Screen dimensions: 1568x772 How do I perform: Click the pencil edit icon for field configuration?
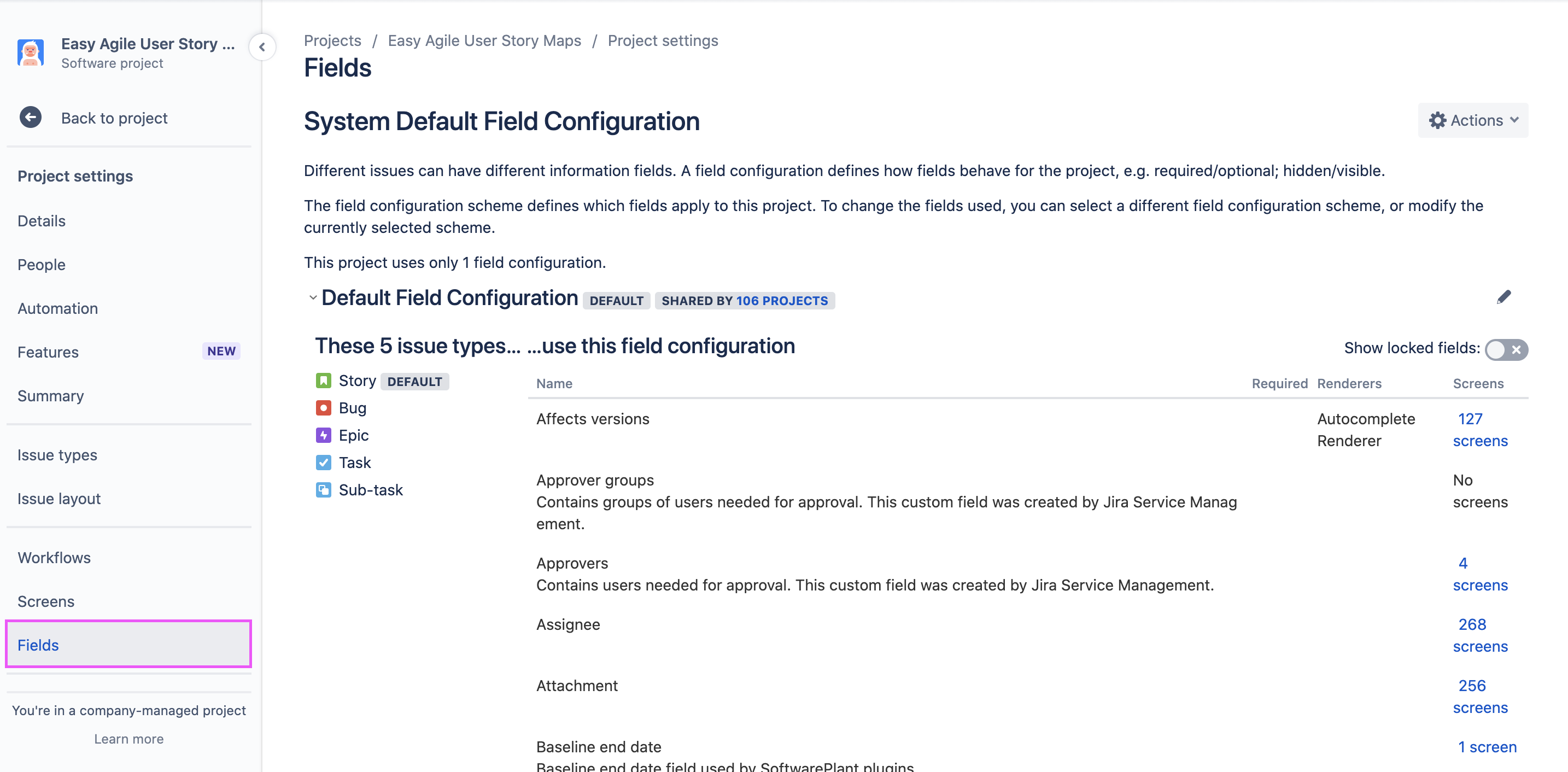[1503, 297]
